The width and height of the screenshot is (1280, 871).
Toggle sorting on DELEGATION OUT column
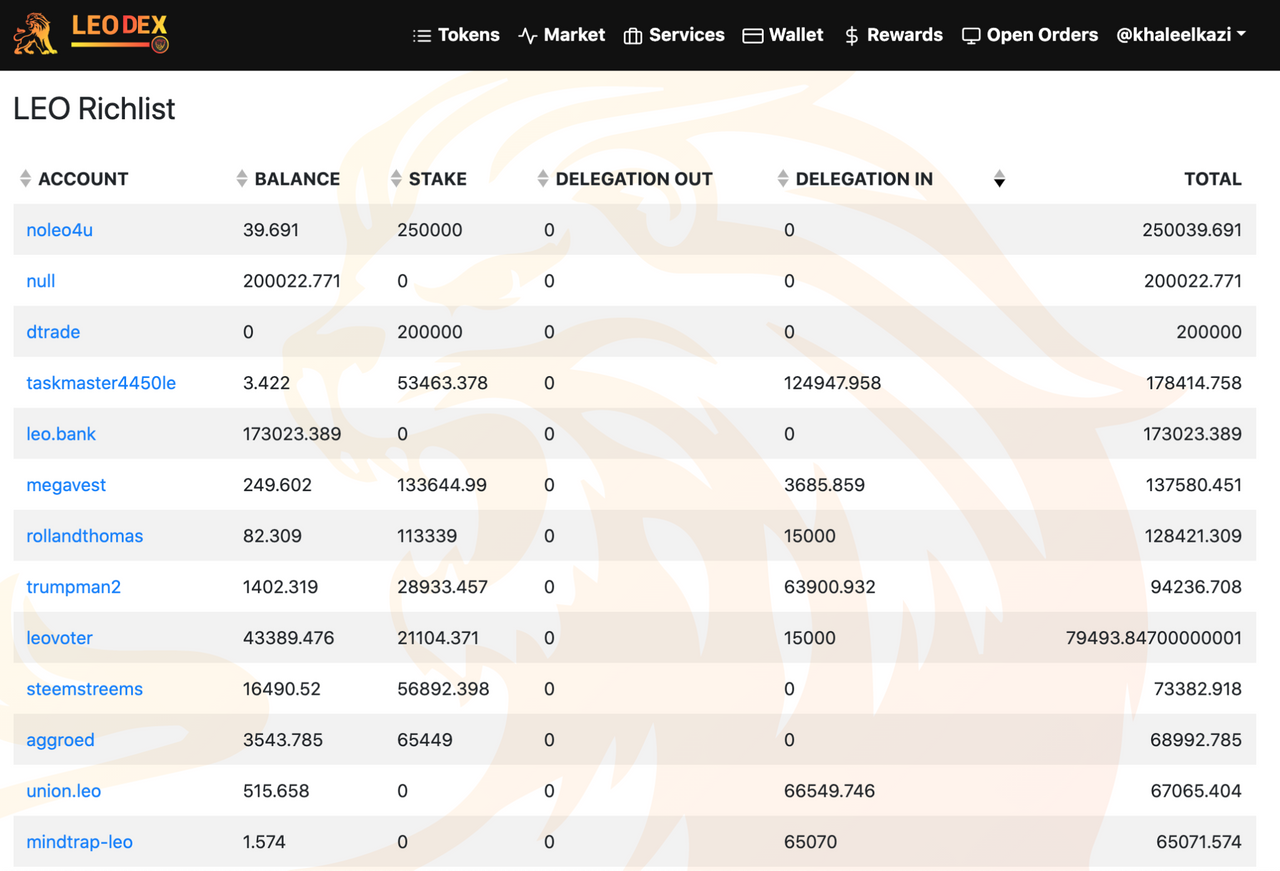click(541, 178)
